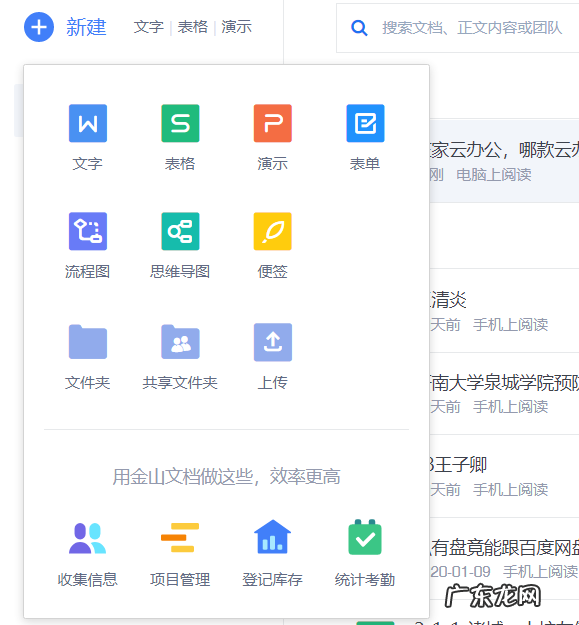Open the 收集信息 template icon

coord(88,538)
